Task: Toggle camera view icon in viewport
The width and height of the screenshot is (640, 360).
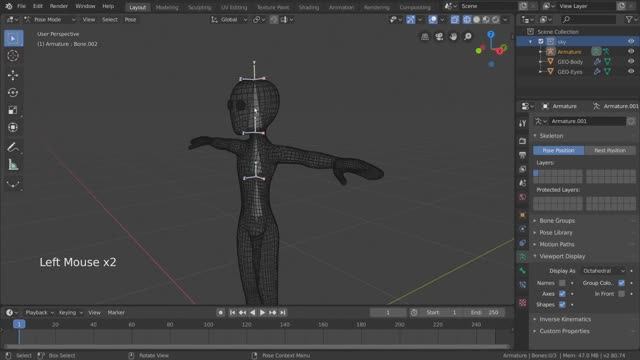Action: 439,37
